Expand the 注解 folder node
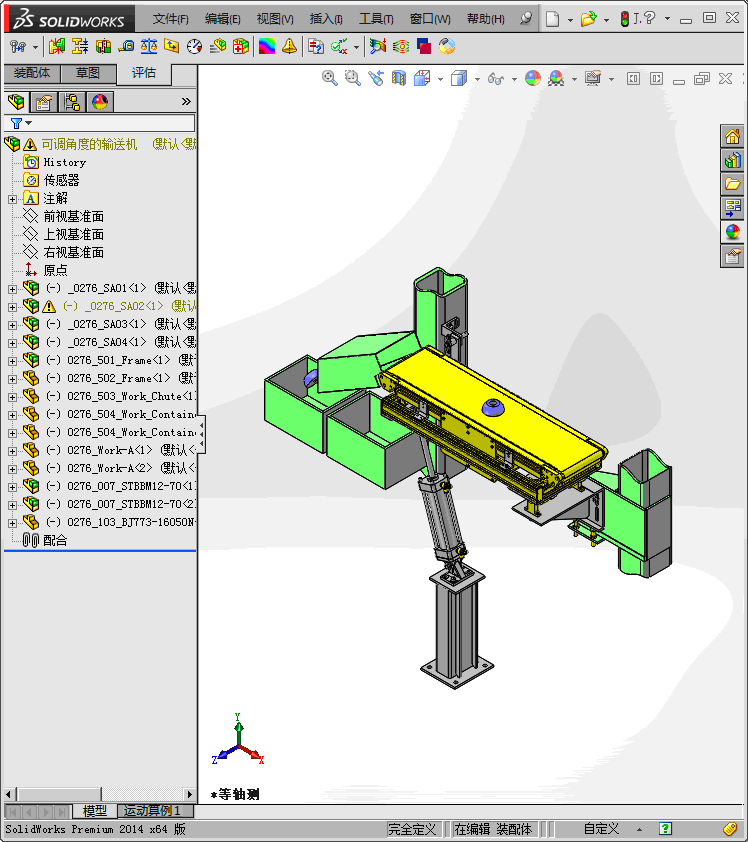Viewport: 748px width, 842px height. pyautogui.click(x=12, y=199)
